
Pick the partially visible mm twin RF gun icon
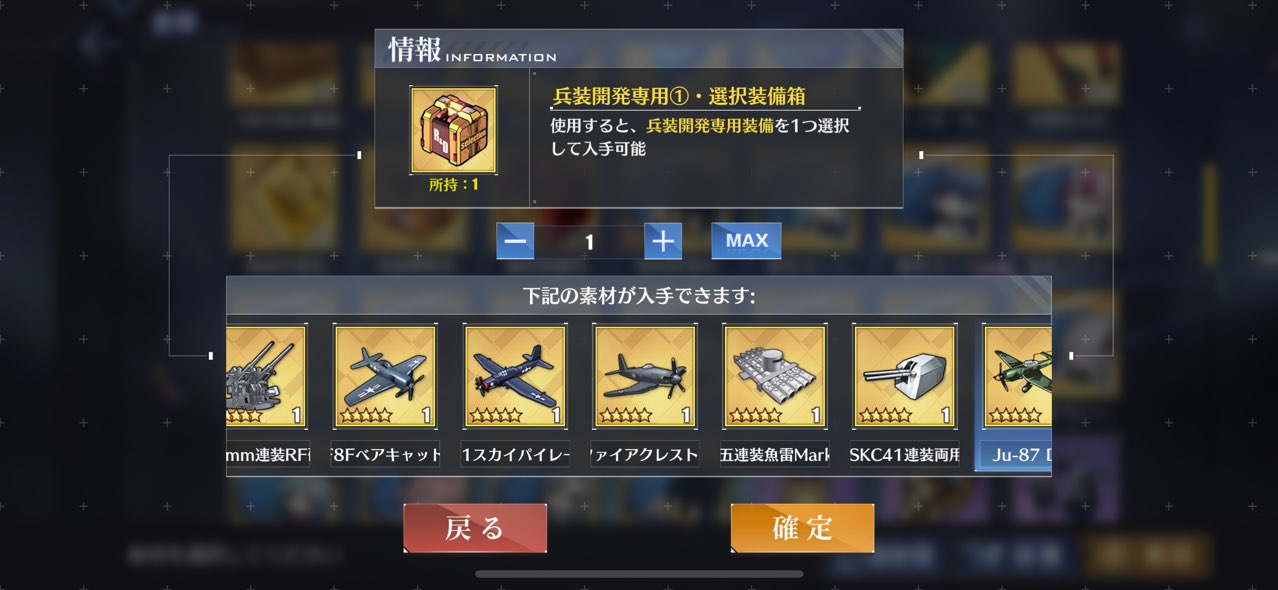coord(266,376)
